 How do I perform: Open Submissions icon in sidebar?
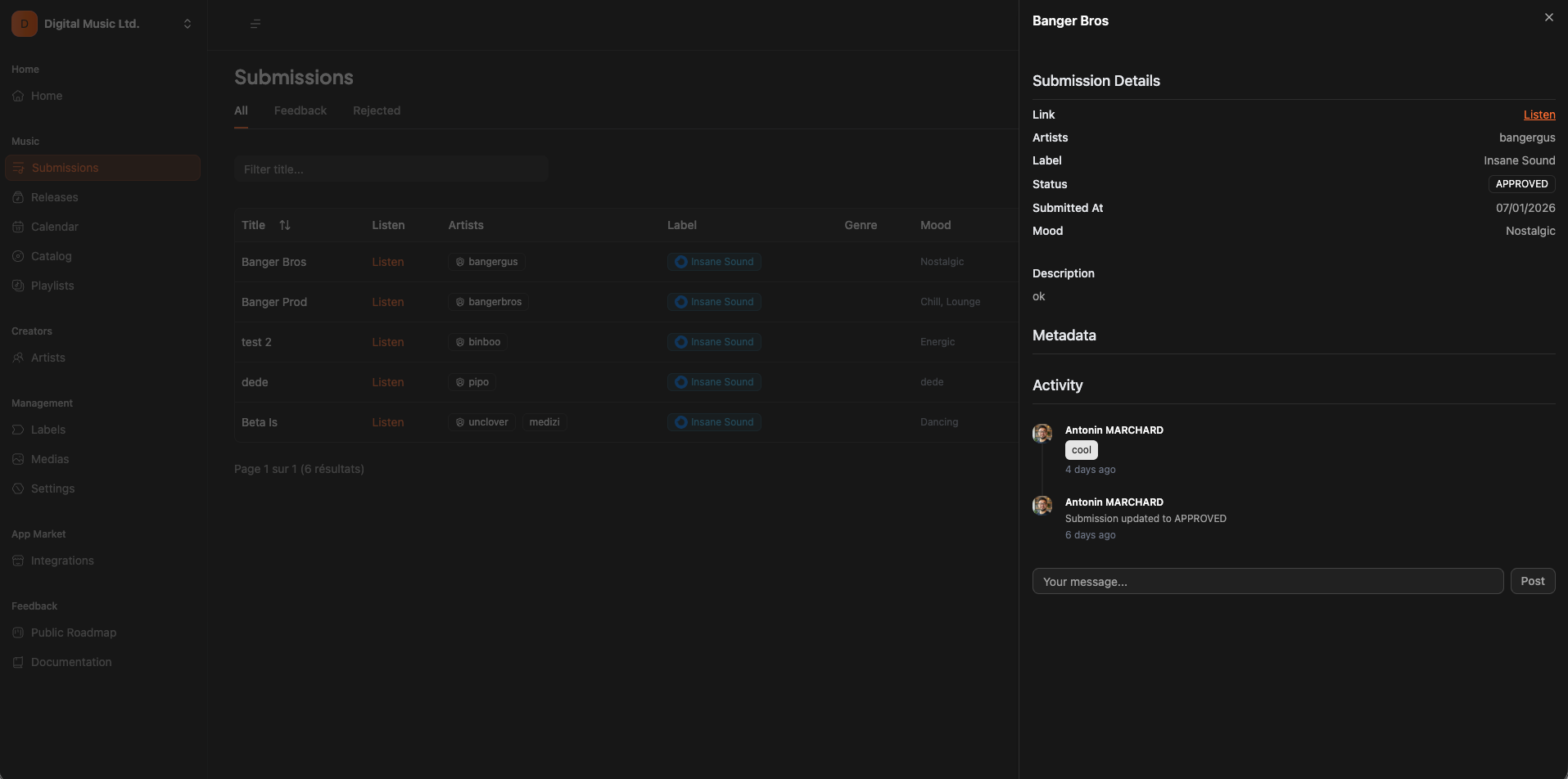[18, 168]
